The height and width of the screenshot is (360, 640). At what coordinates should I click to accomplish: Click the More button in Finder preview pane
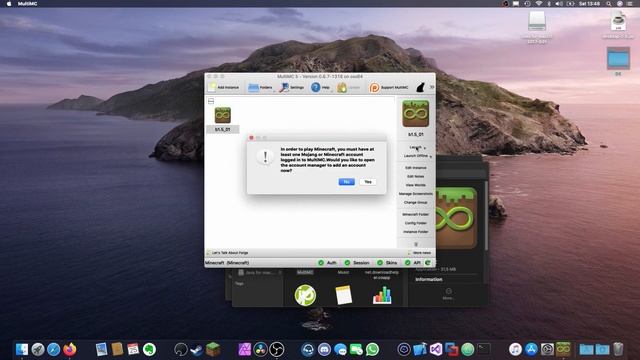448,293
